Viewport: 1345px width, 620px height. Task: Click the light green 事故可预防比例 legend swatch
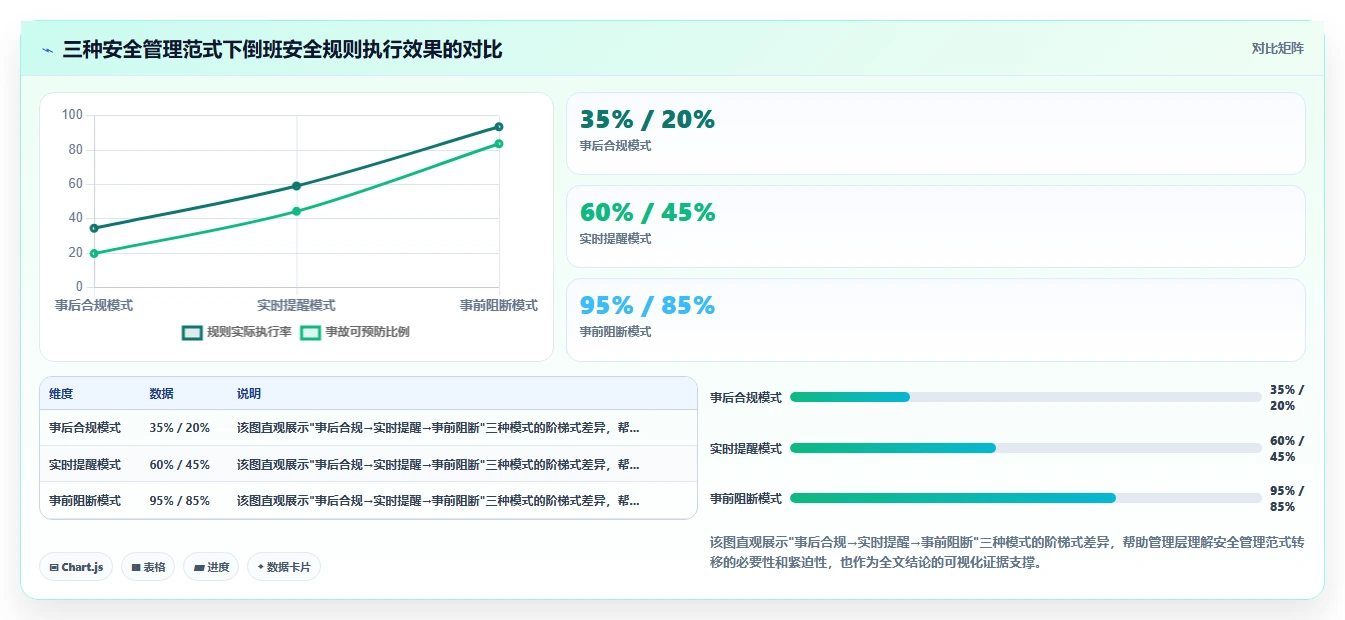(x=310, y=332)
